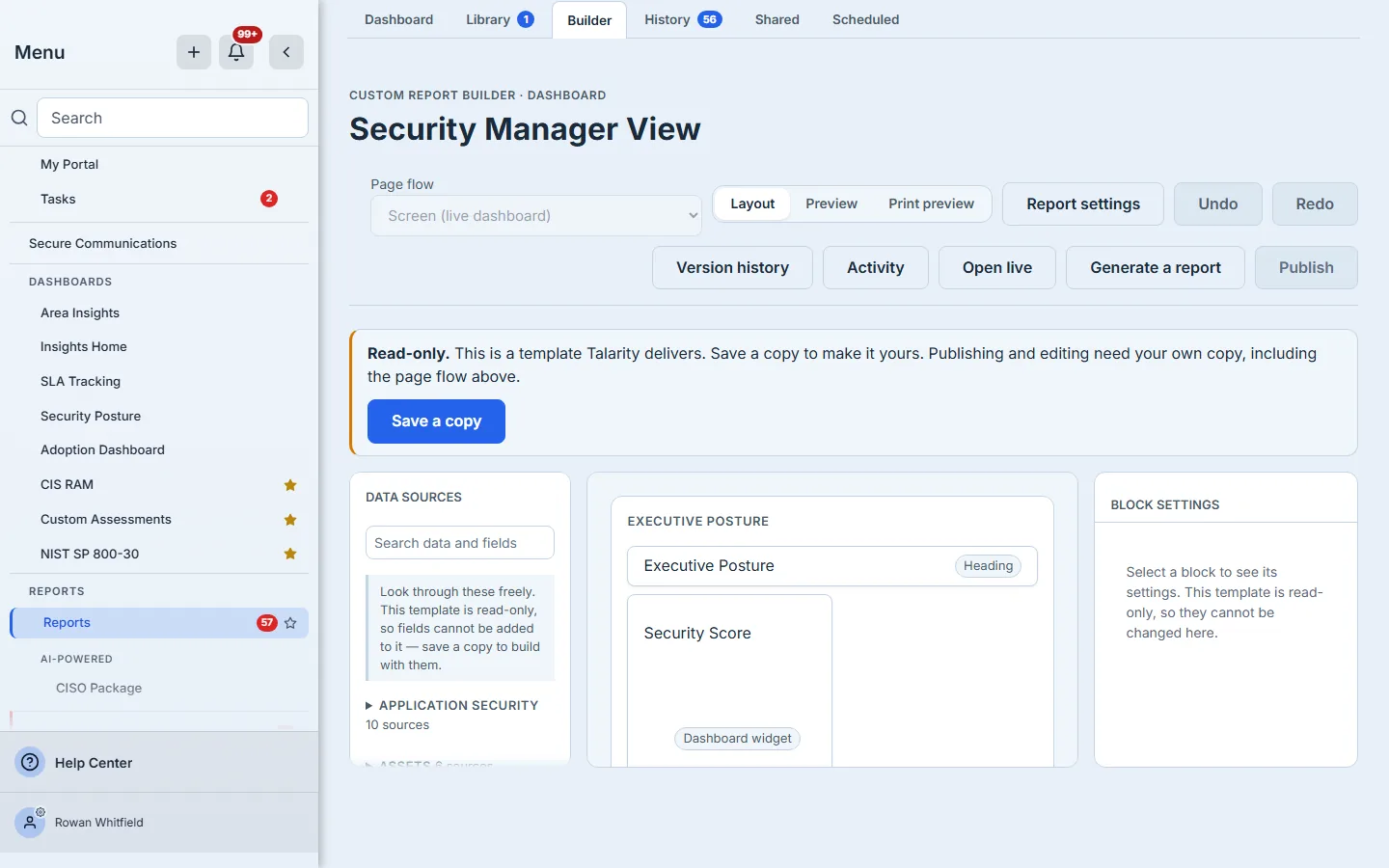The width and height of the screenshot is (1389, 868).
Task: Open the Shared tab
Action: coord(777,19)
